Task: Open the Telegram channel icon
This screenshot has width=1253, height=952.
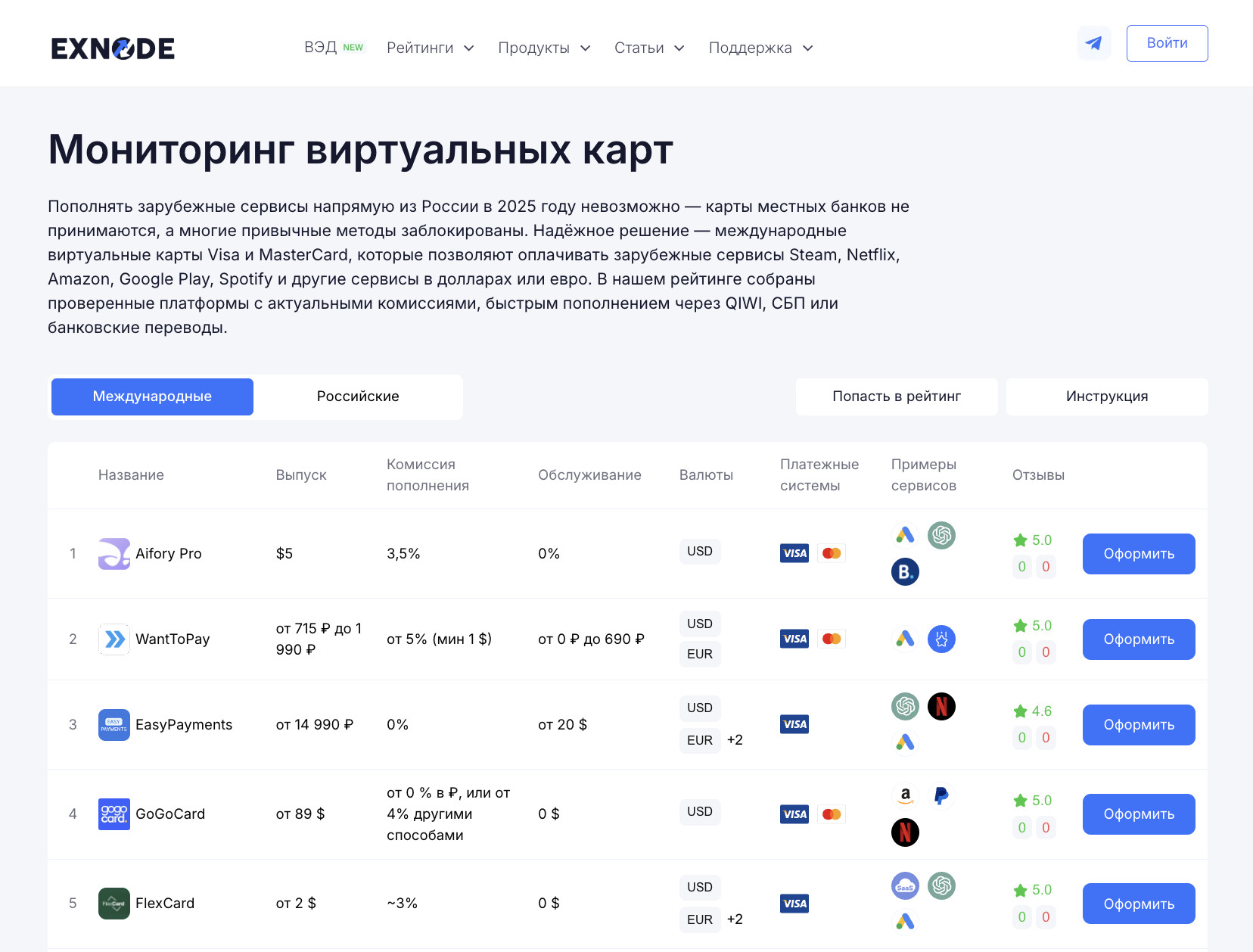Action: 1094,43
